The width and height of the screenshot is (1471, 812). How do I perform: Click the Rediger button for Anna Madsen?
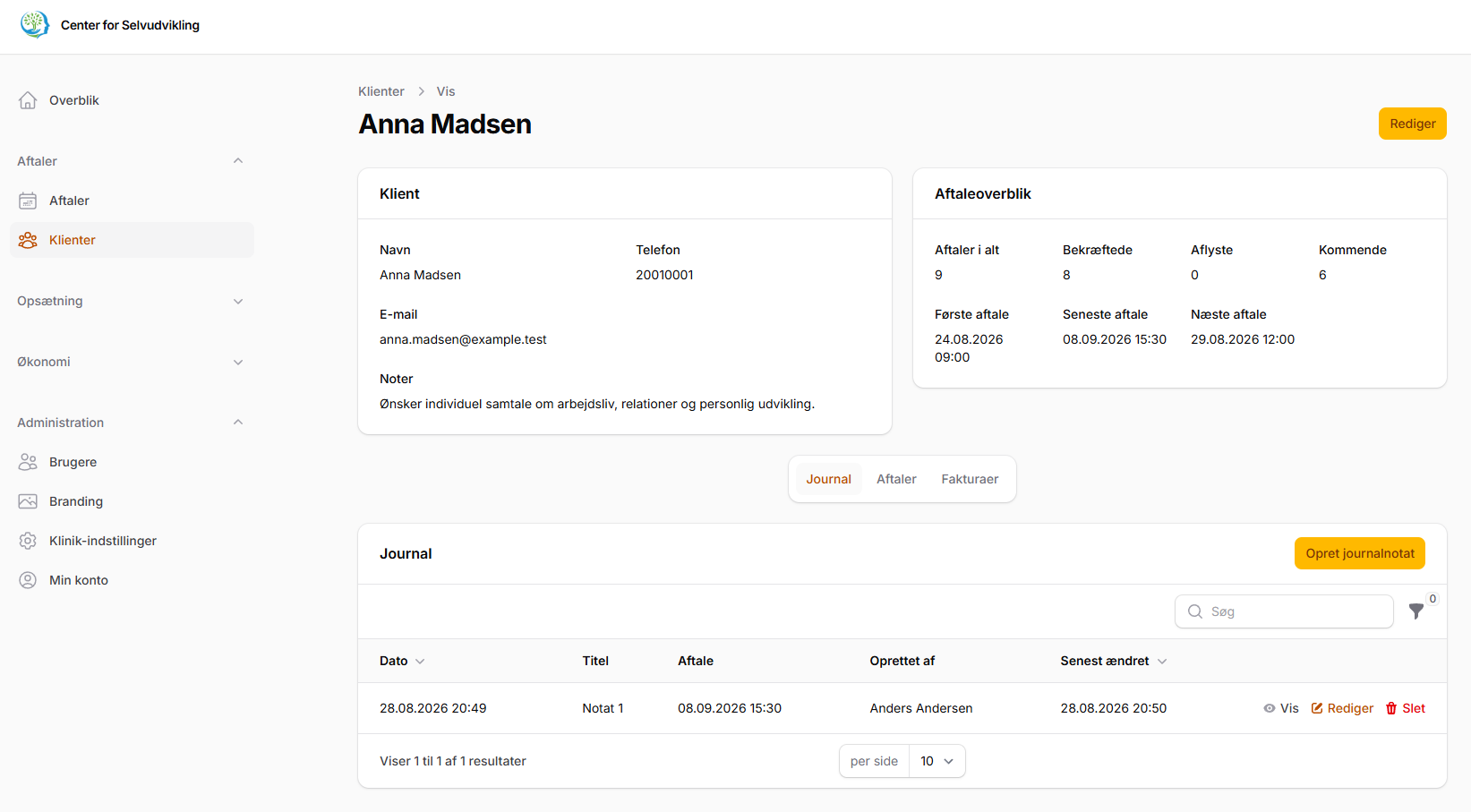[x=1413, y=124]
